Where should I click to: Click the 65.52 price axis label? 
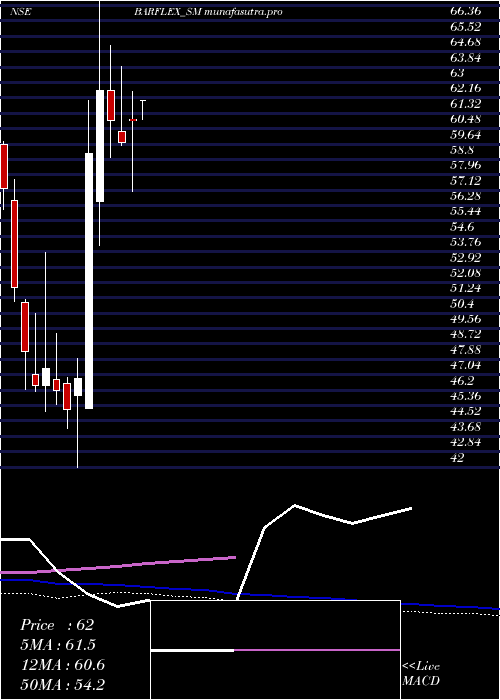[466, 27]
